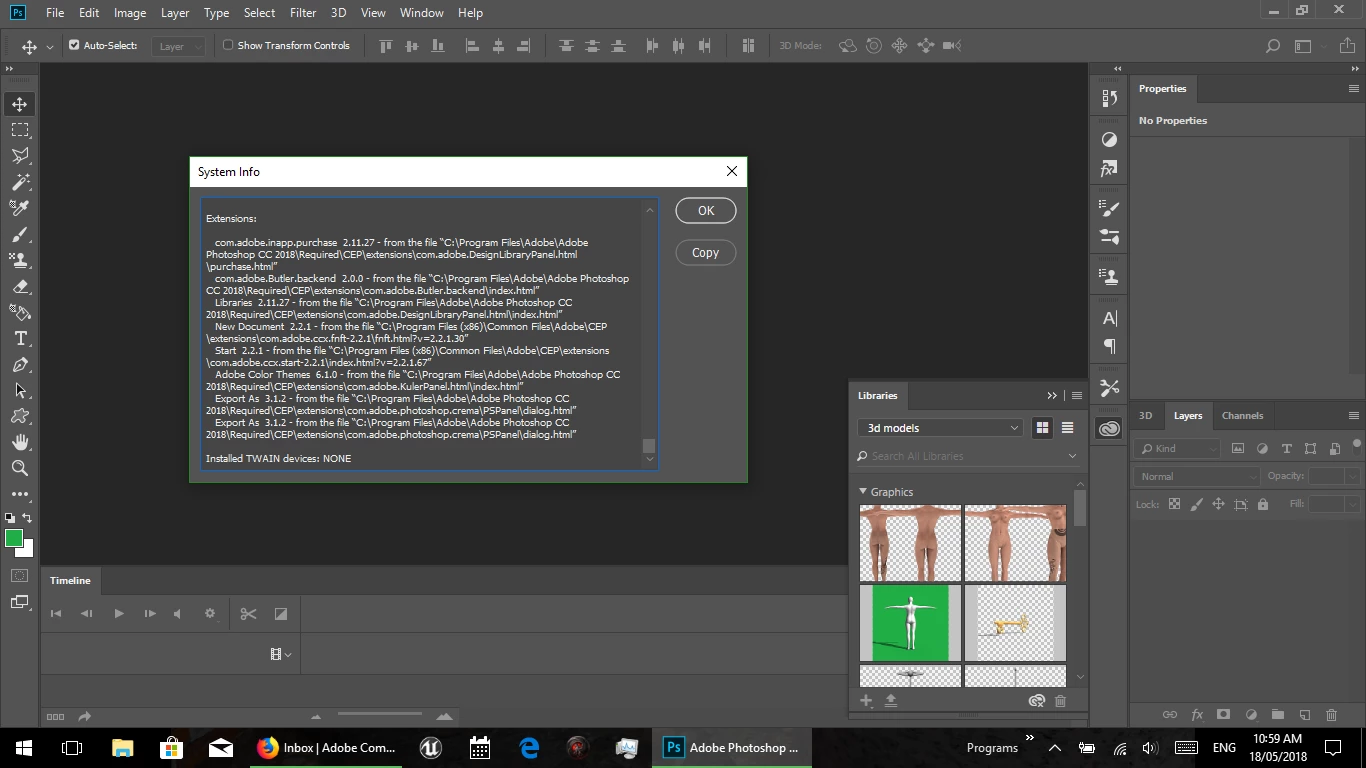Collapse the Graphics section in Libraries
This screenshot has width=1366, height=768.
pyautogui.click(x=864, y=491)
